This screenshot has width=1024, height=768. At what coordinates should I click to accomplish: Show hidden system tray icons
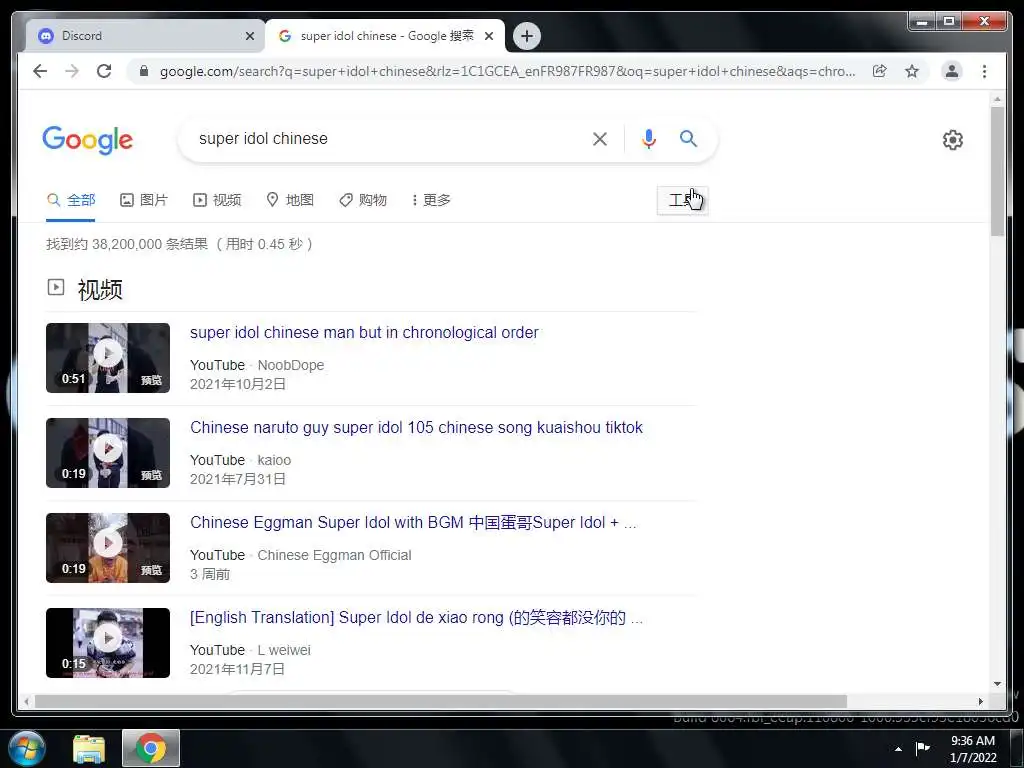coord(899,749)
